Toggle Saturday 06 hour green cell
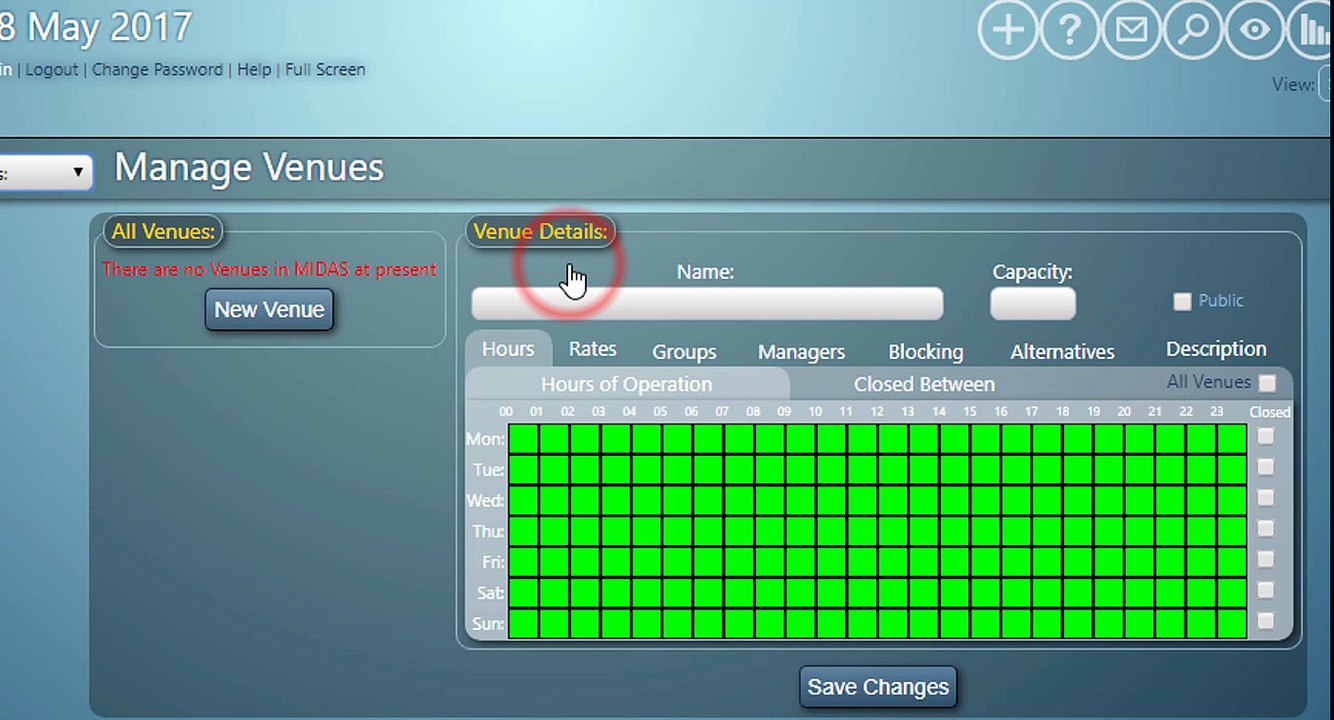This screenshot has width=1334, height=720. pyautogui.click(x=708, y=592)
